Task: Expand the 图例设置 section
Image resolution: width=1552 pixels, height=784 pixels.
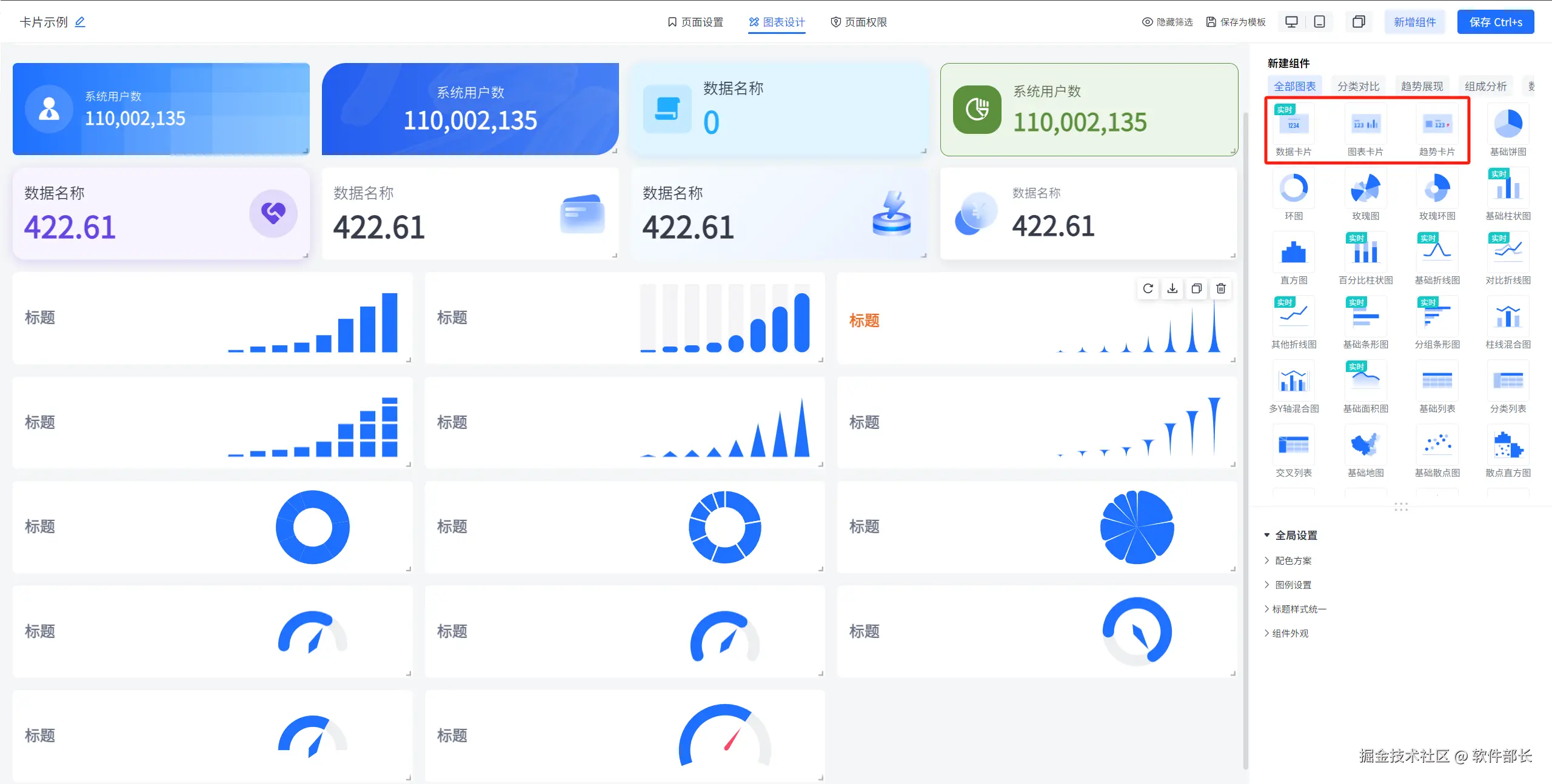Action: pyautogui.click(x=1293, y=585)
